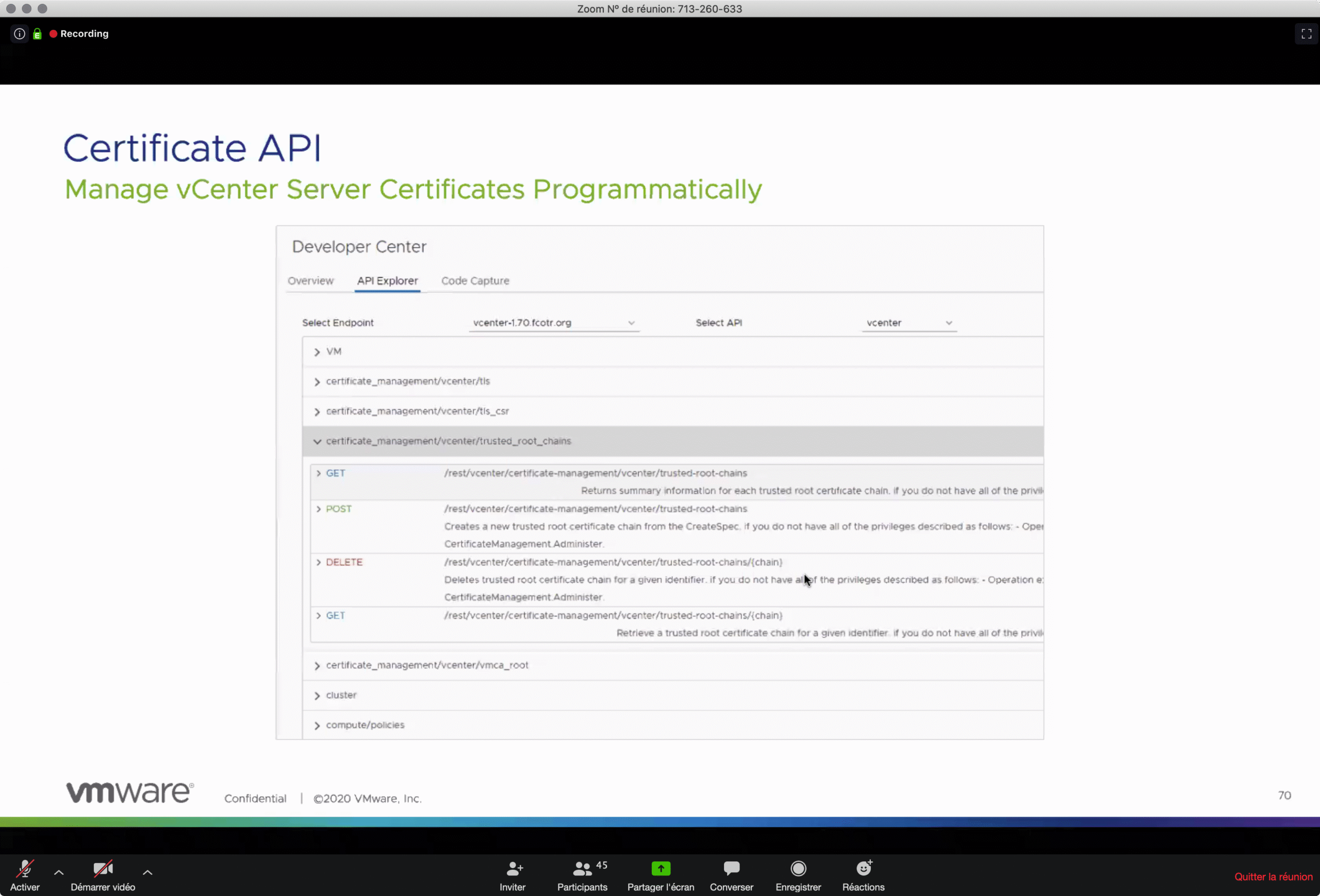Switch to the Overview tab
Viewport: 1320px width, 896px height.
click(311, 280)
